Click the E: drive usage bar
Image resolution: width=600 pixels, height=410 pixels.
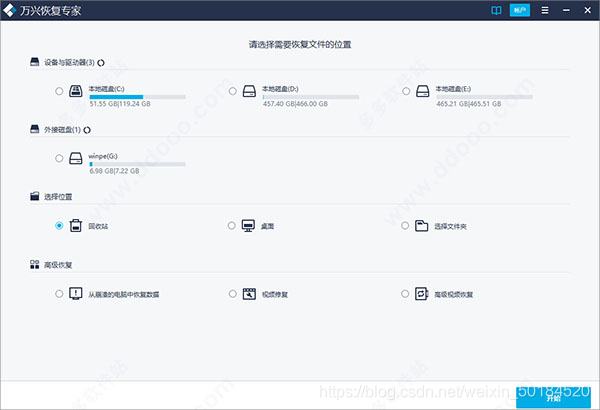pyautogui.click(x=484, y=97)
